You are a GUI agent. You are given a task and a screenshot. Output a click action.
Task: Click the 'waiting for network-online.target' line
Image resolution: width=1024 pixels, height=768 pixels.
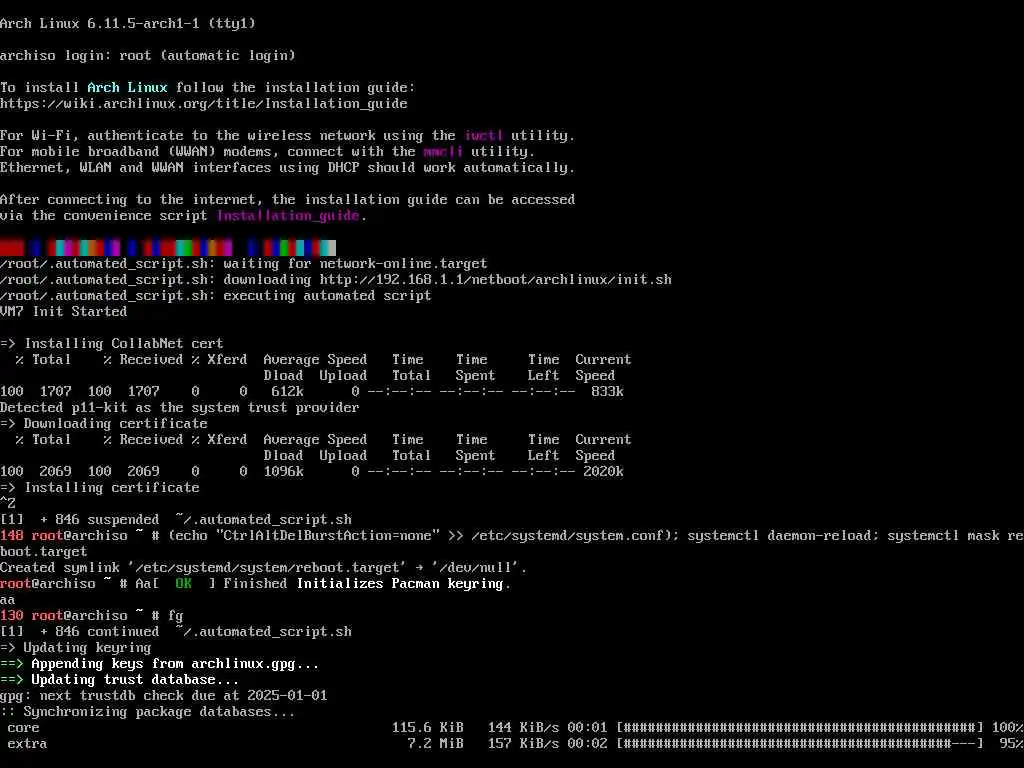[244, 264]
